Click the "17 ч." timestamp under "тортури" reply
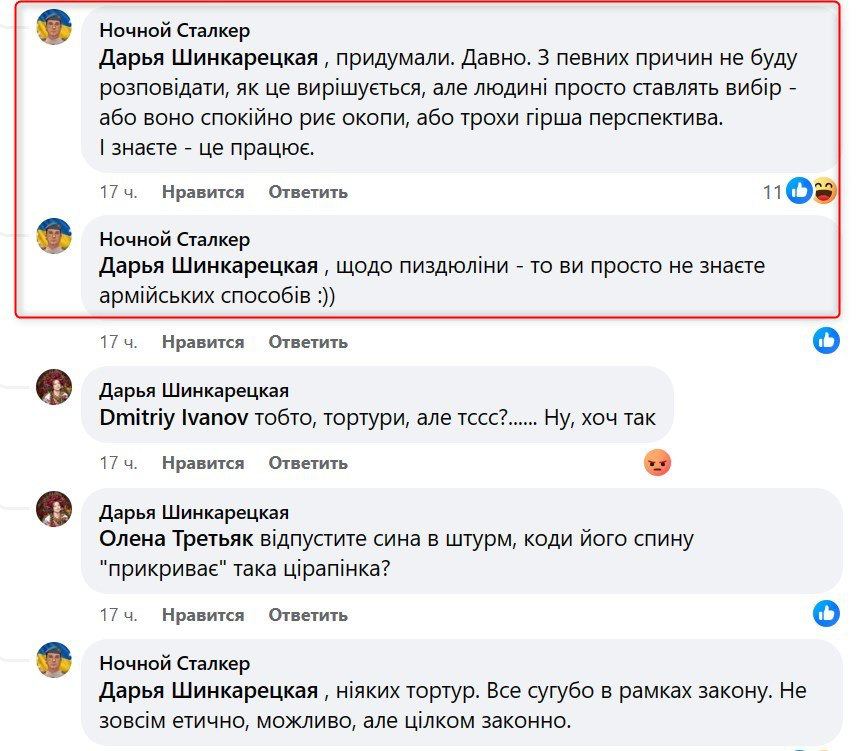 coord(118,463)
